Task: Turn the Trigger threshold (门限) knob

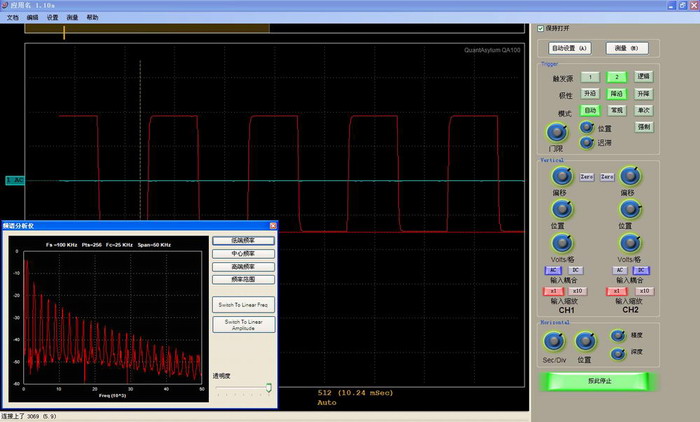Action: (557, 133)
